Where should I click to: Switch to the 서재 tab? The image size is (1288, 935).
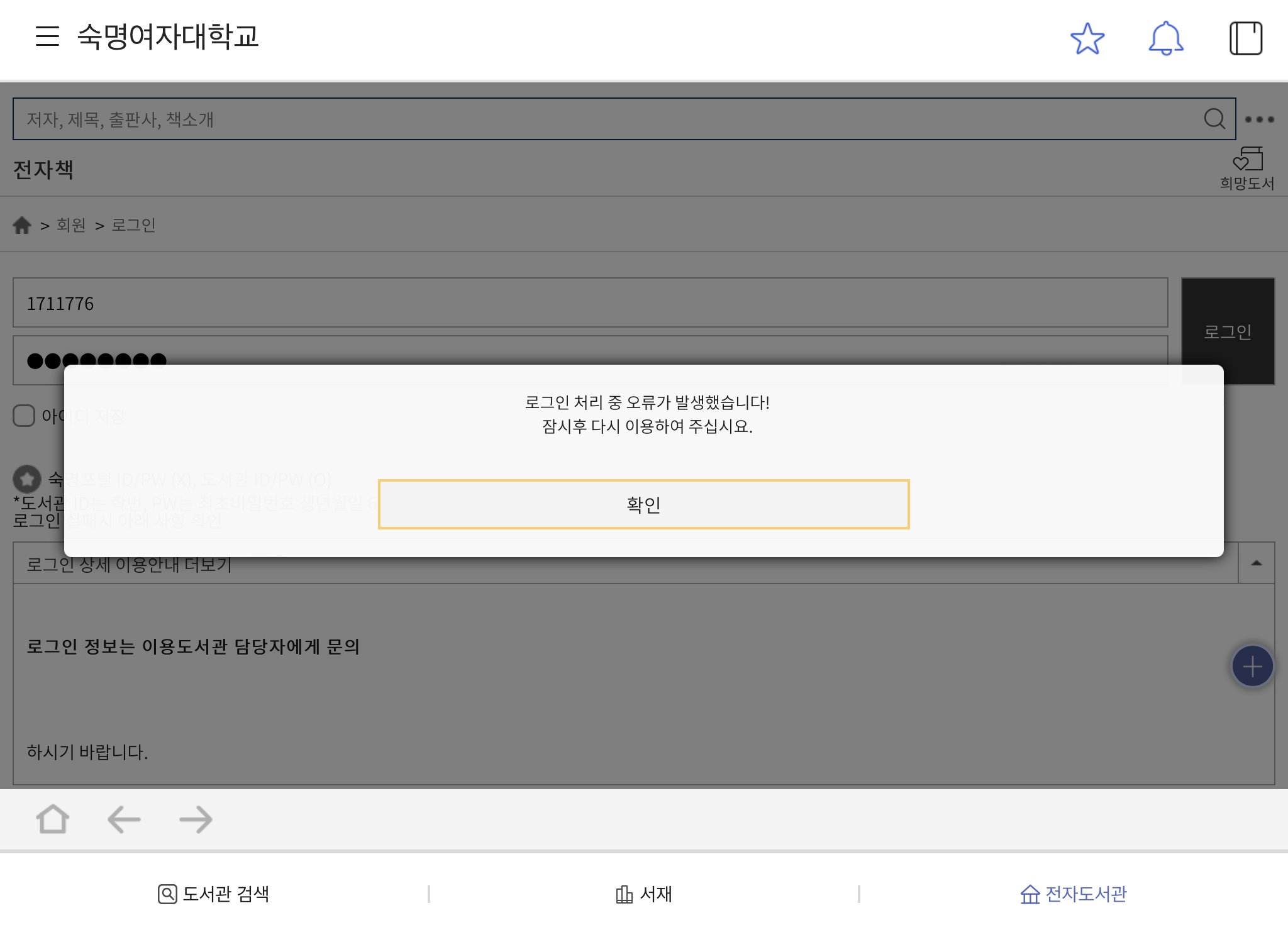tap(644, 894)
